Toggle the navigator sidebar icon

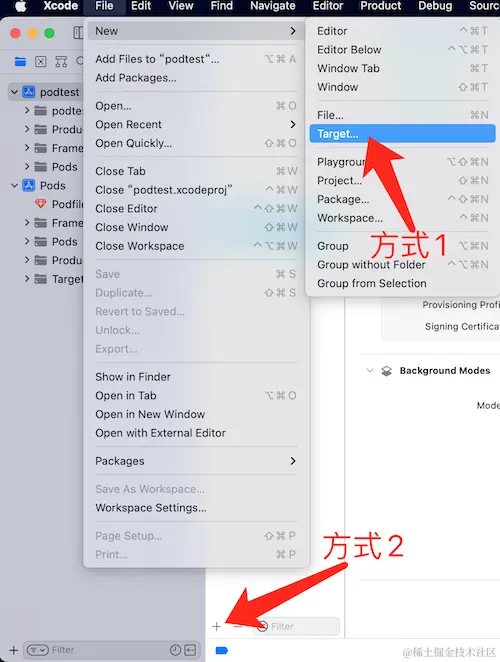[x=78, y=33]
